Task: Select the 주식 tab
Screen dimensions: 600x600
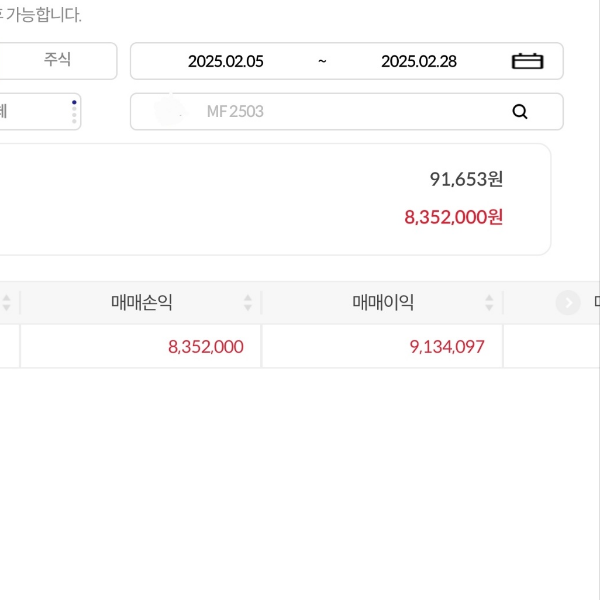Action: tap(57, 60)
